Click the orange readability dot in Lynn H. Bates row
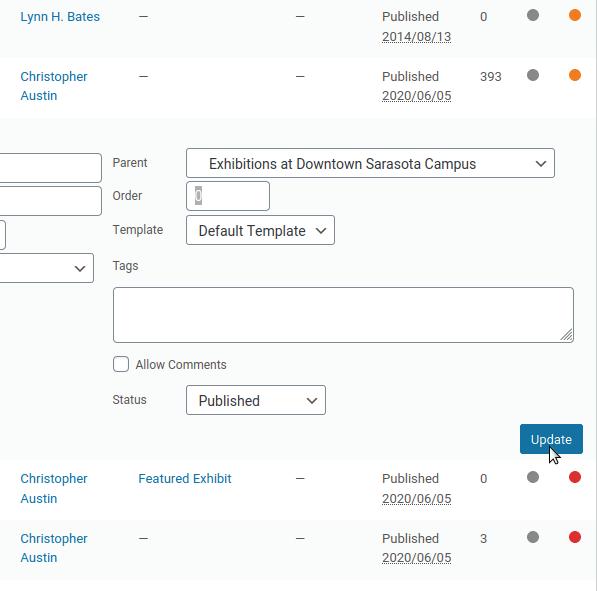 575,15
